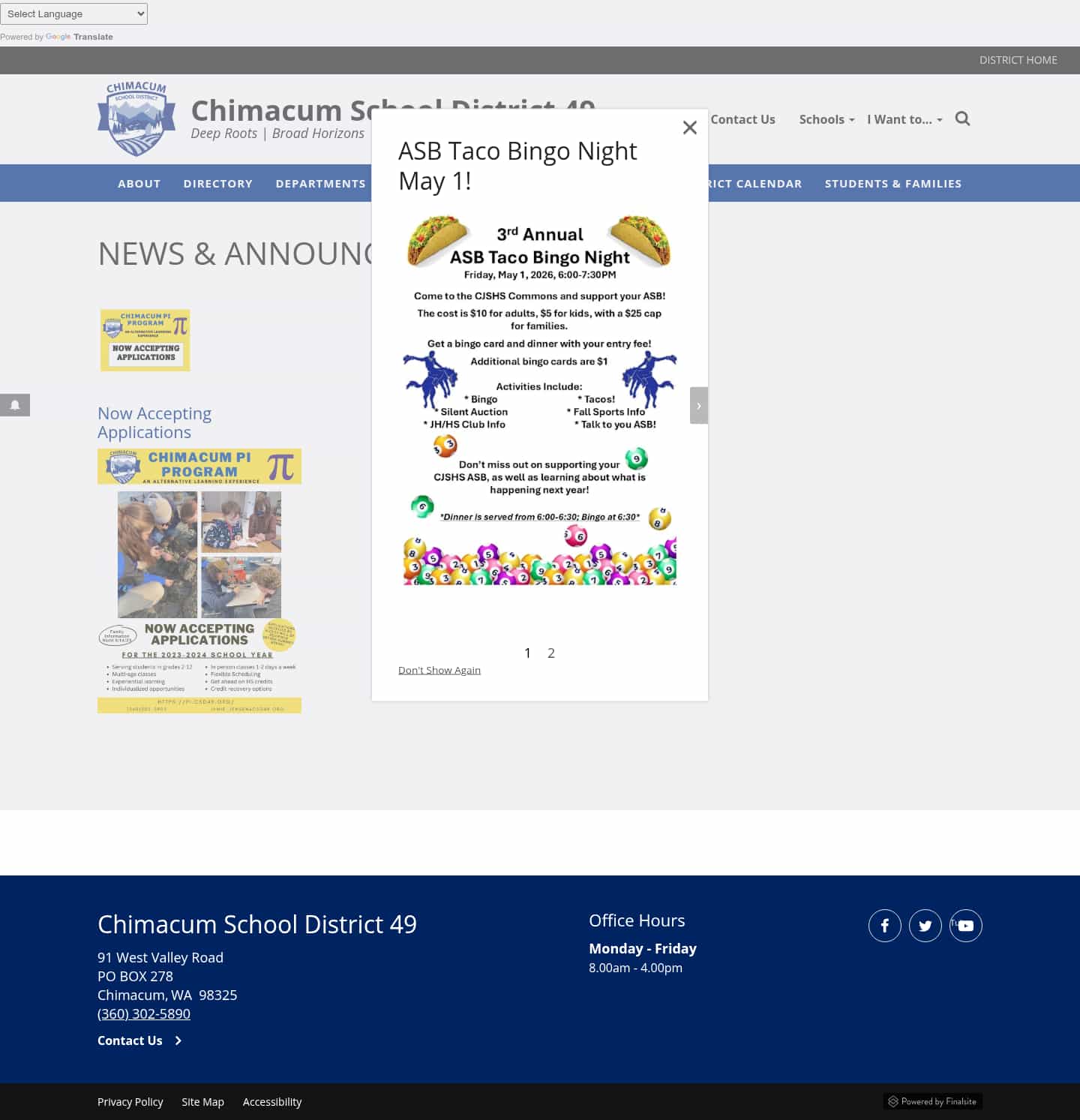Viewport: 1080px width, 1120px height.
Task: Jump to popup slide 2
Action: click(551, 653)
